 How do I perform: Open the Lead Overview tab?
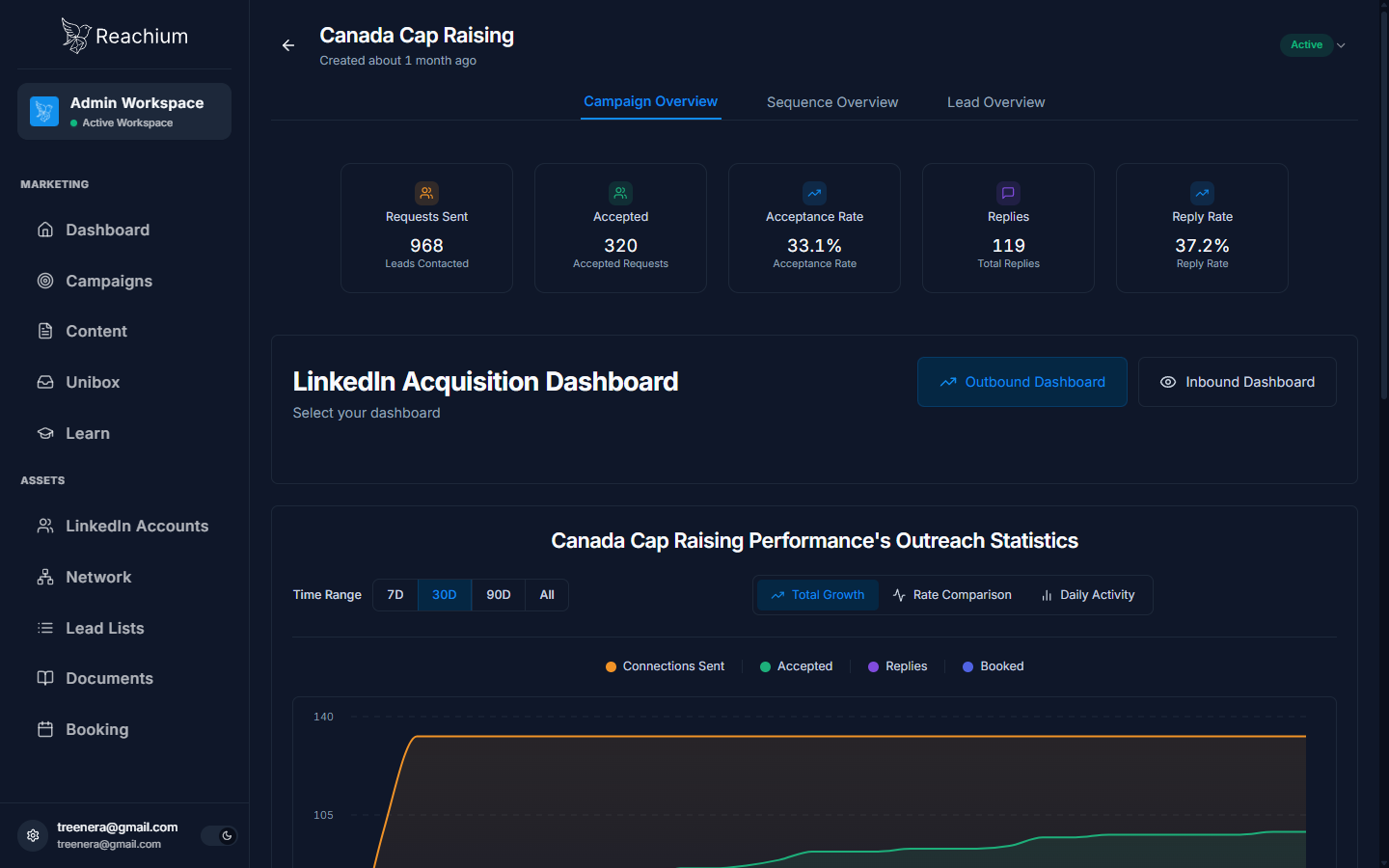pos(996,102)
